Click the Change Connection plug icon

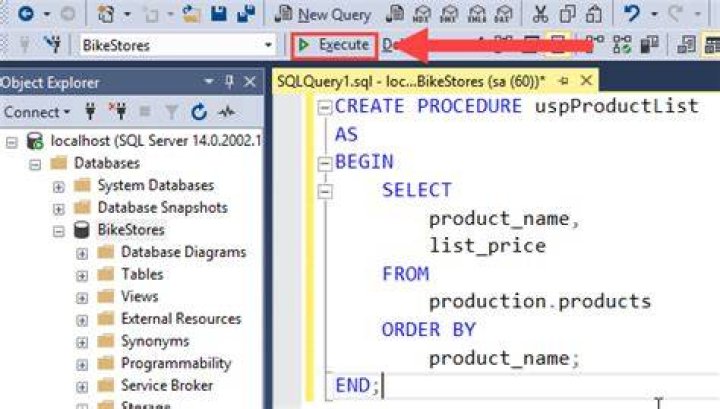[x=53, y=45]
